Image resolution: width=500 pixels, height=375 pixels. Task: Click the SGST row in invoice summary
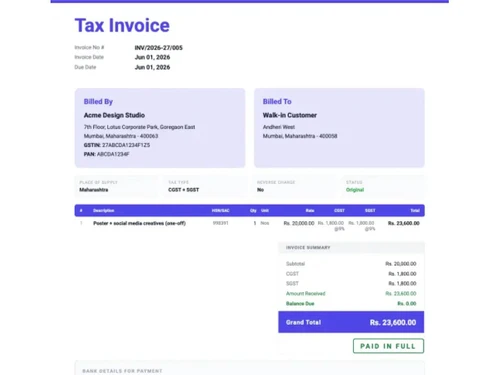tap(351, 284)
